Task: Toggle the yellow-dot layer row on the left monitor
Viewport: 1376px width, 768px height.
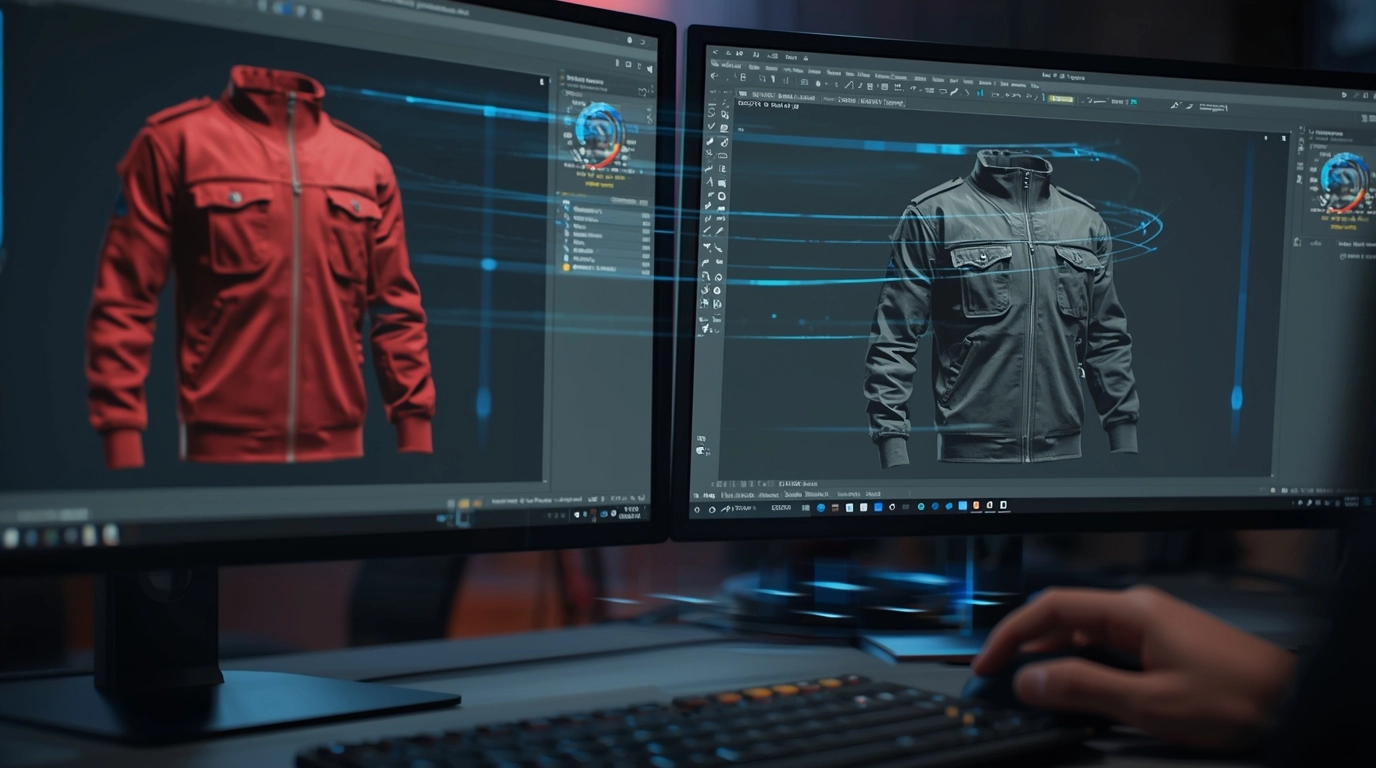Action: point(566,268)
